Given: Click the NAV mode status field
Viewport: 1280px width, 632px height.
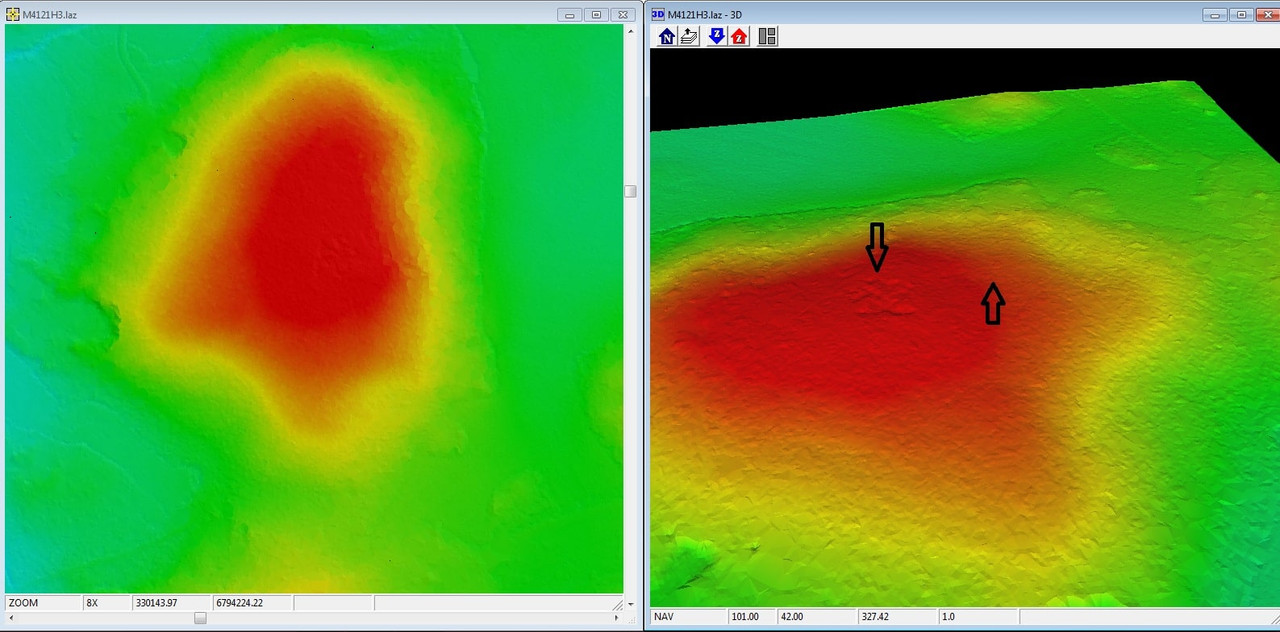Looking at the screenshot, I should click(688, 617).
